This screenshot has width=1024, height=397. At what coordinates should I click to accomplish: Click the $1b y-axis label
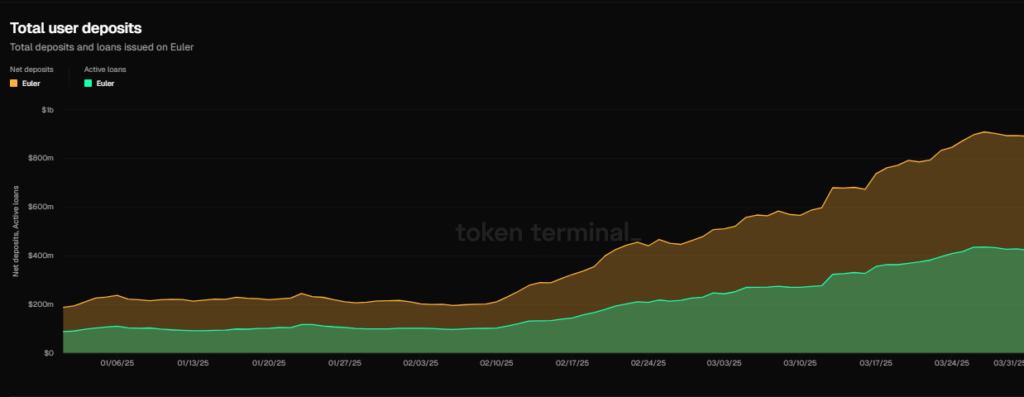point(47,110)
